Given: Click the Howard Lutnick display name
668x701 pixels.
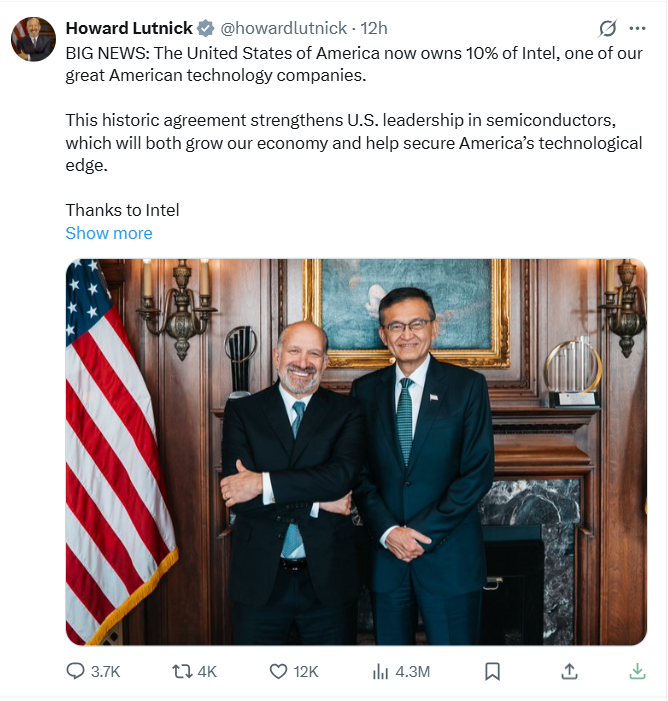Looking at the screenshot, I should [129, 28].
